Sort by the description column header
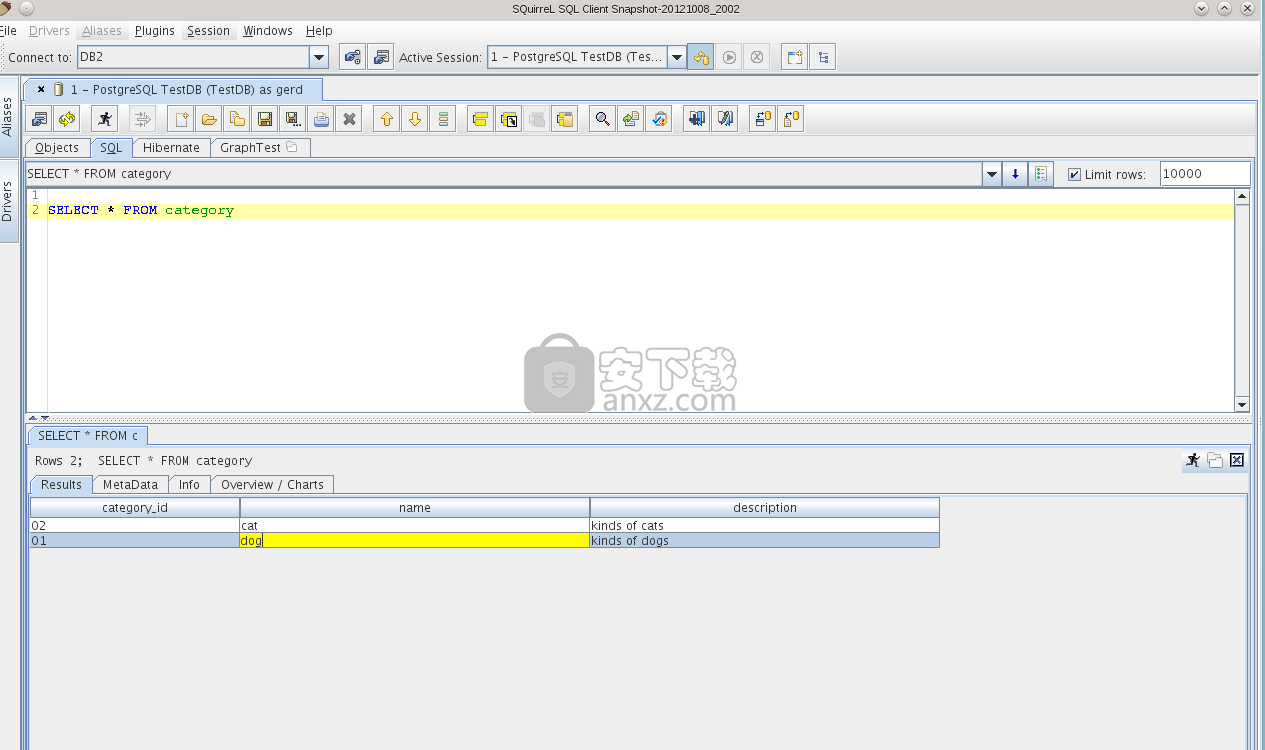1265x750 pixels. pyautogui.click(x=765, y=508)
